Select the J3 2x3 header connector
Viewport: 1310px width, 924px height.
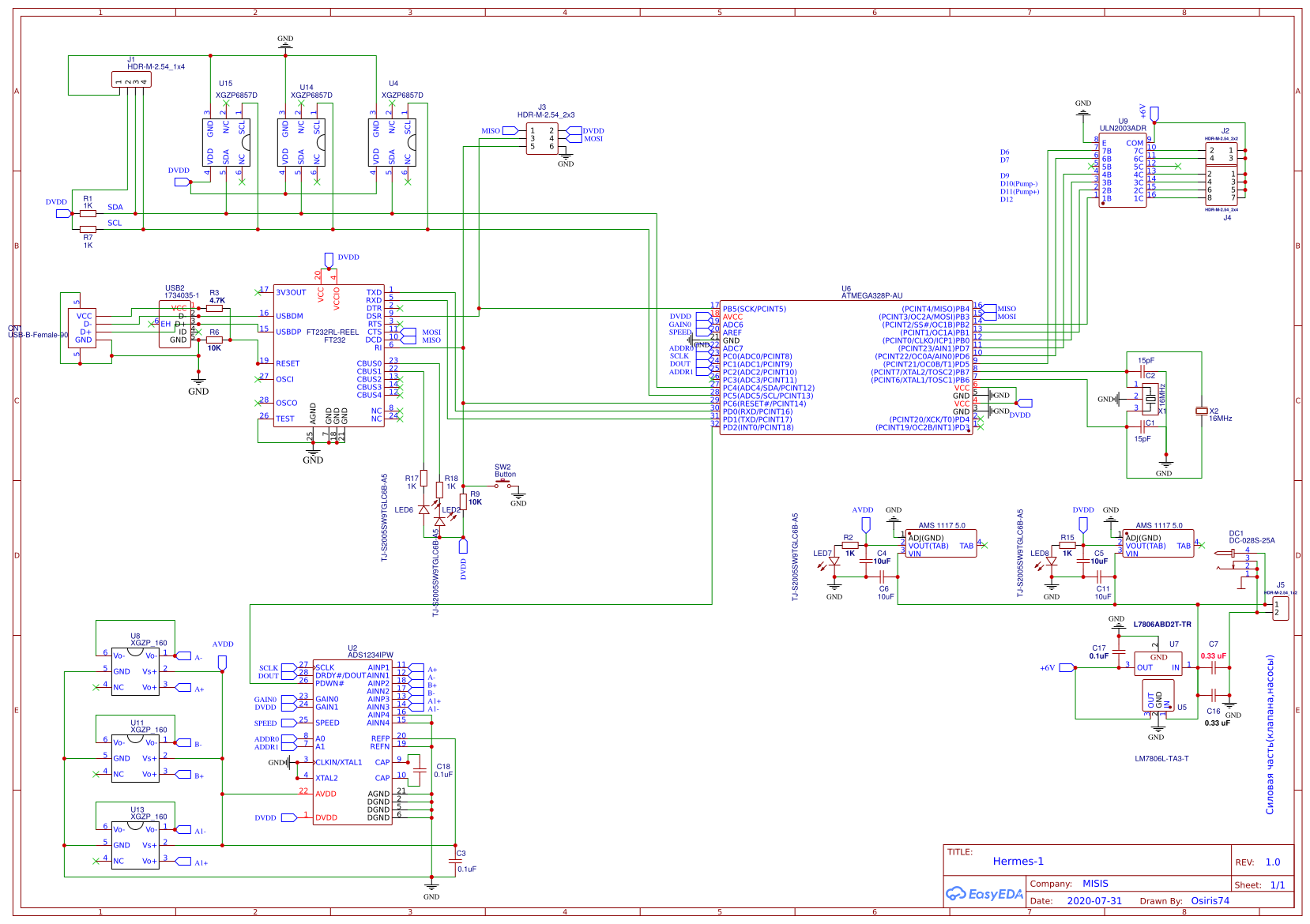point(542,138)
